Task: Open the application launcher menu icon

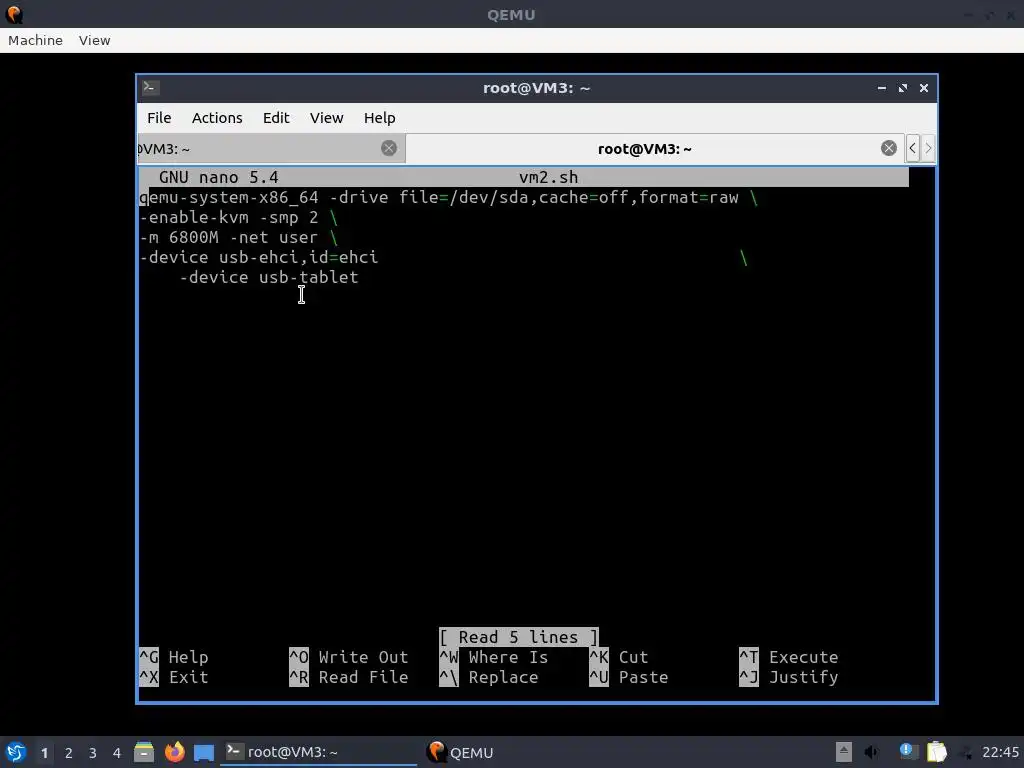Action: tap(16, 752)
